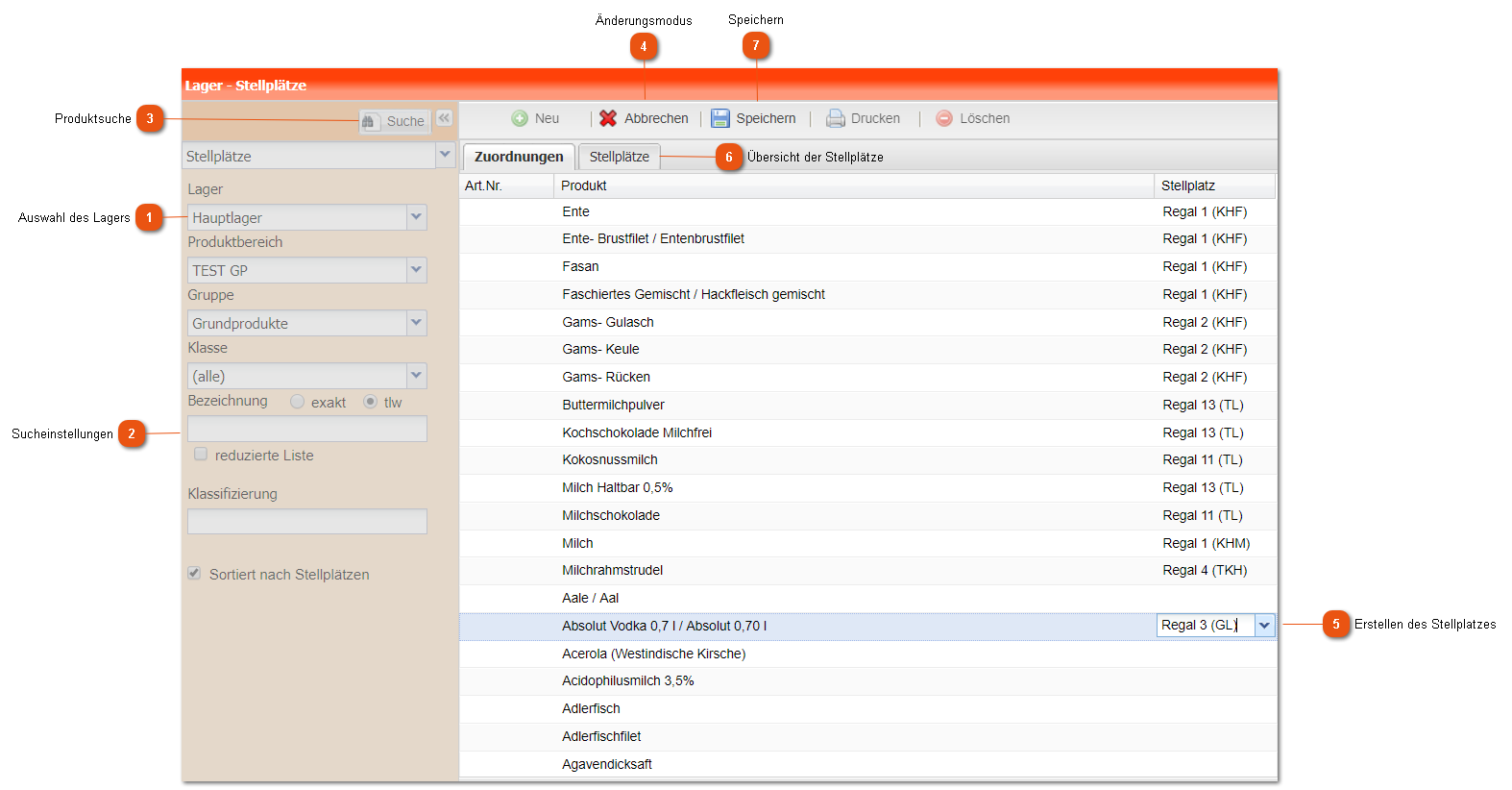Open the Stellplätze dropdown at sidebar top
Screen dimensions: 1512x790
coord(445,155)
